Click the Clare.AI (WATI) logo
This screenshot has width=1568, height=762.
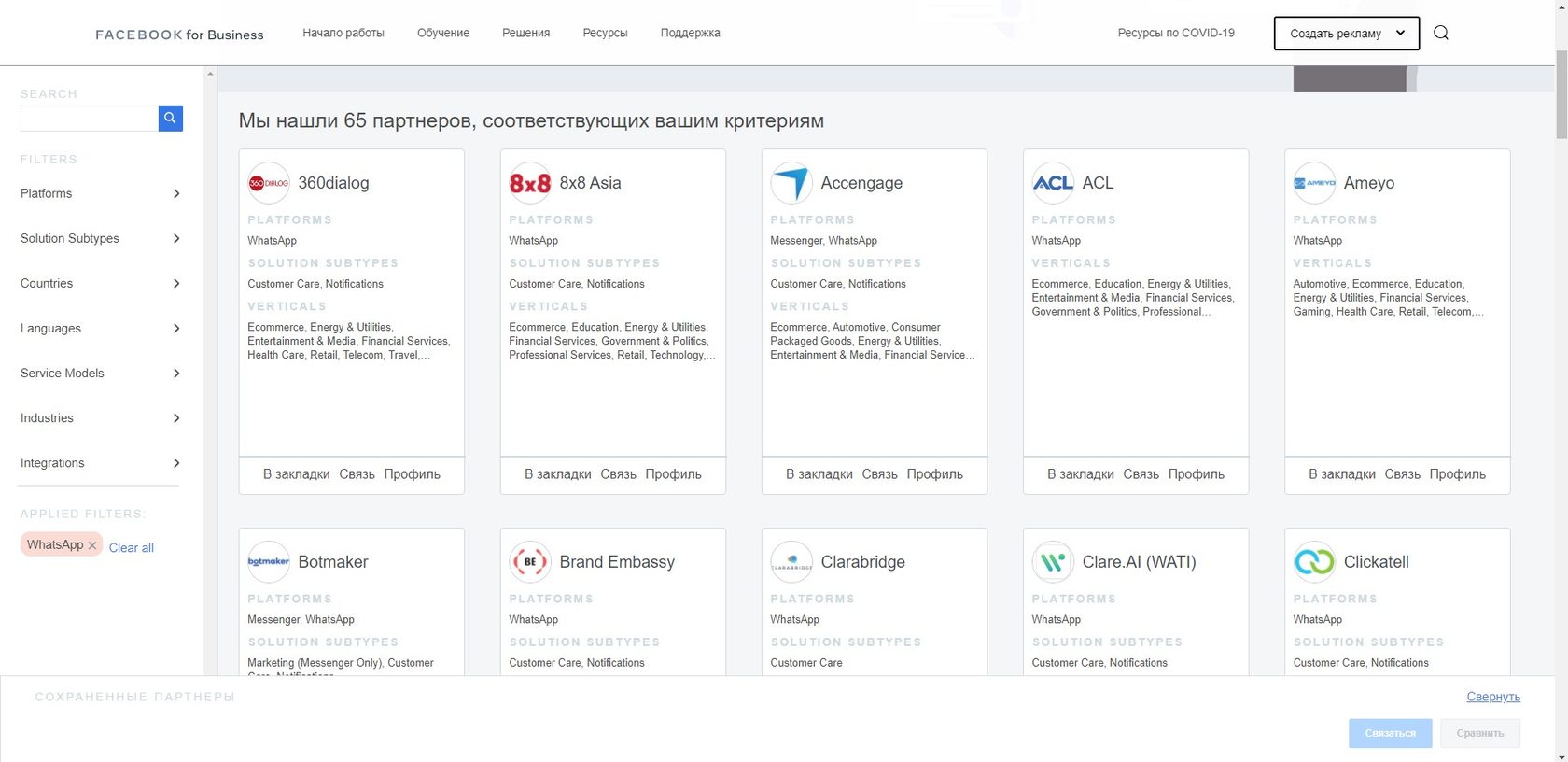click(x=1053, y=562)
